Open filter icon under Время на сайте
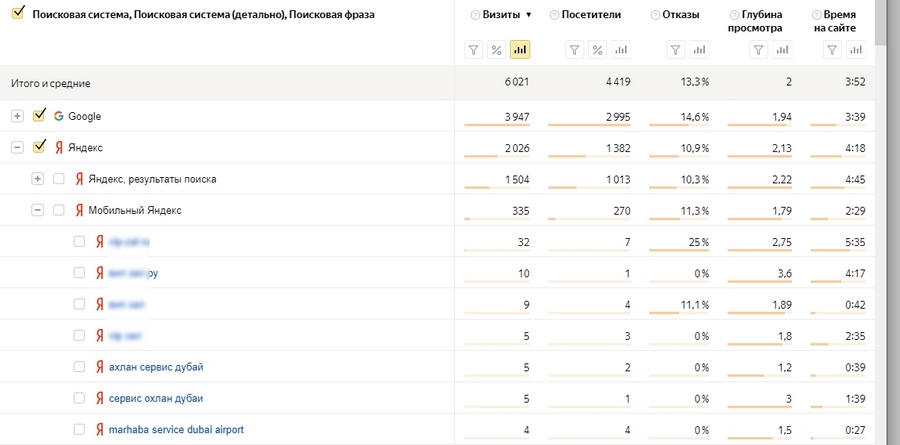The height and width of the screenshot is (445, 900). coord(832,50)
